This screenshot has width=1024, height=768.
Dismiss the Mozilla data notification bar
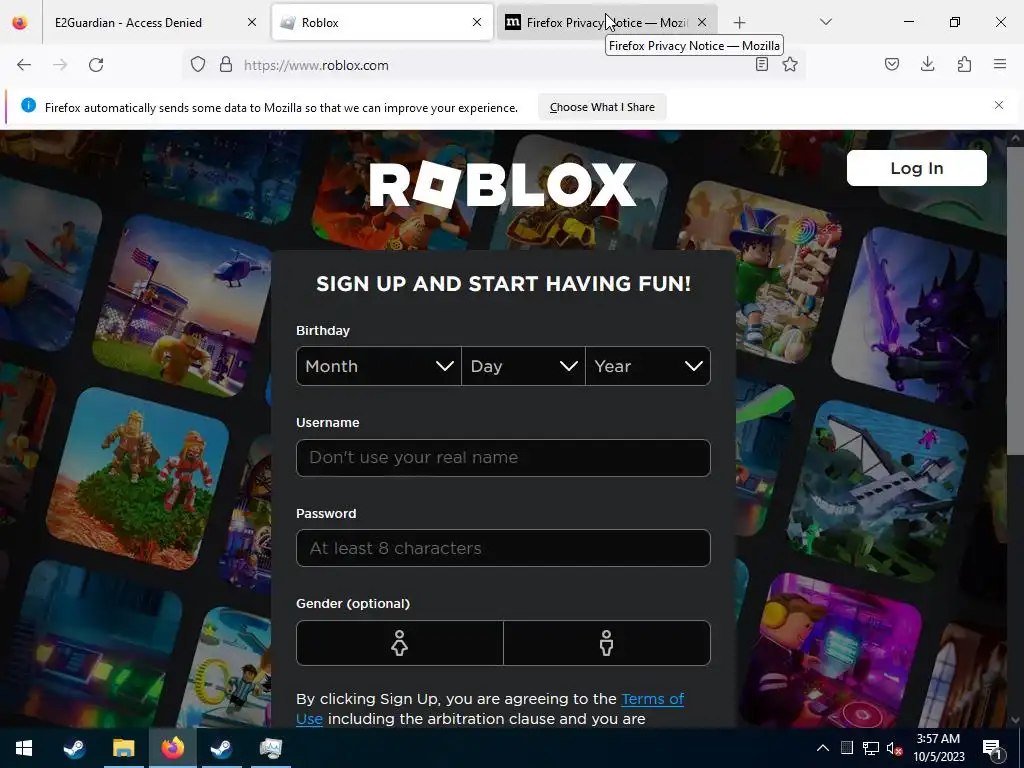click(999, 105)
